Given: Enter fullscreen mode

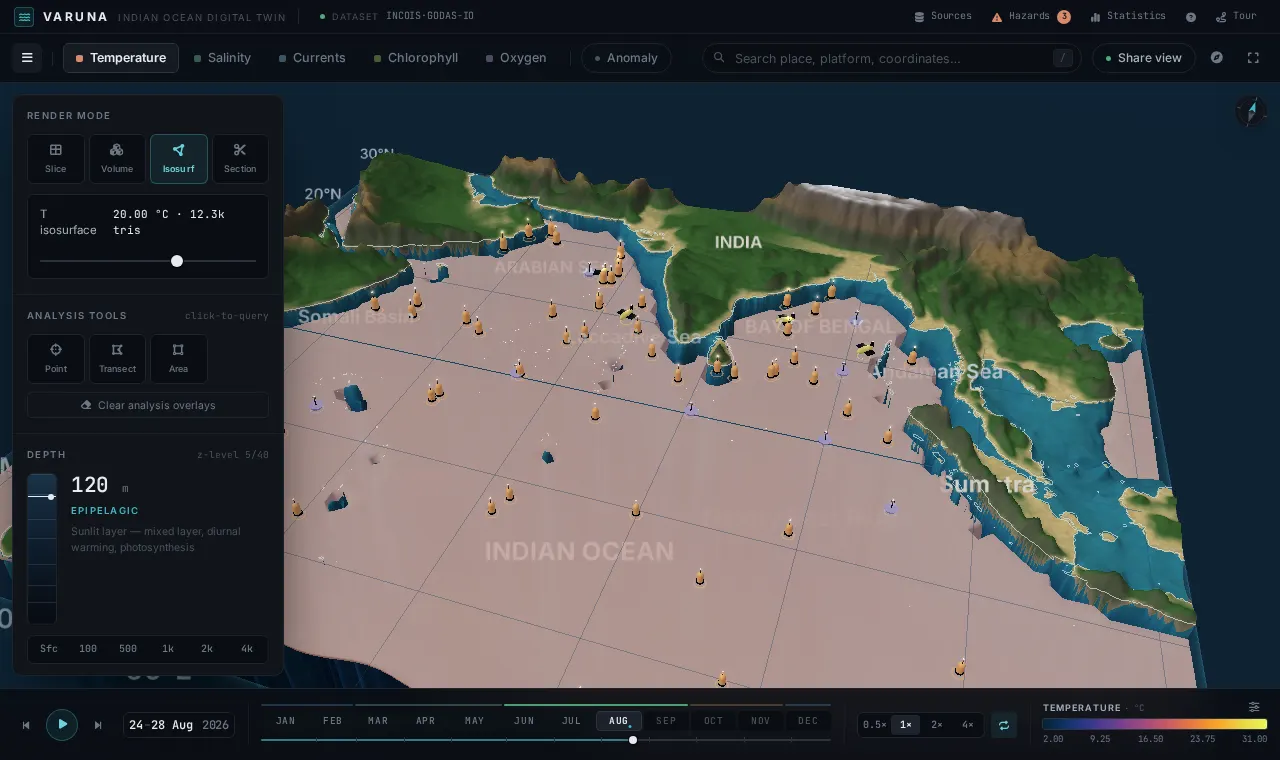Looking at the screenshot, I should coord(1253,58).
